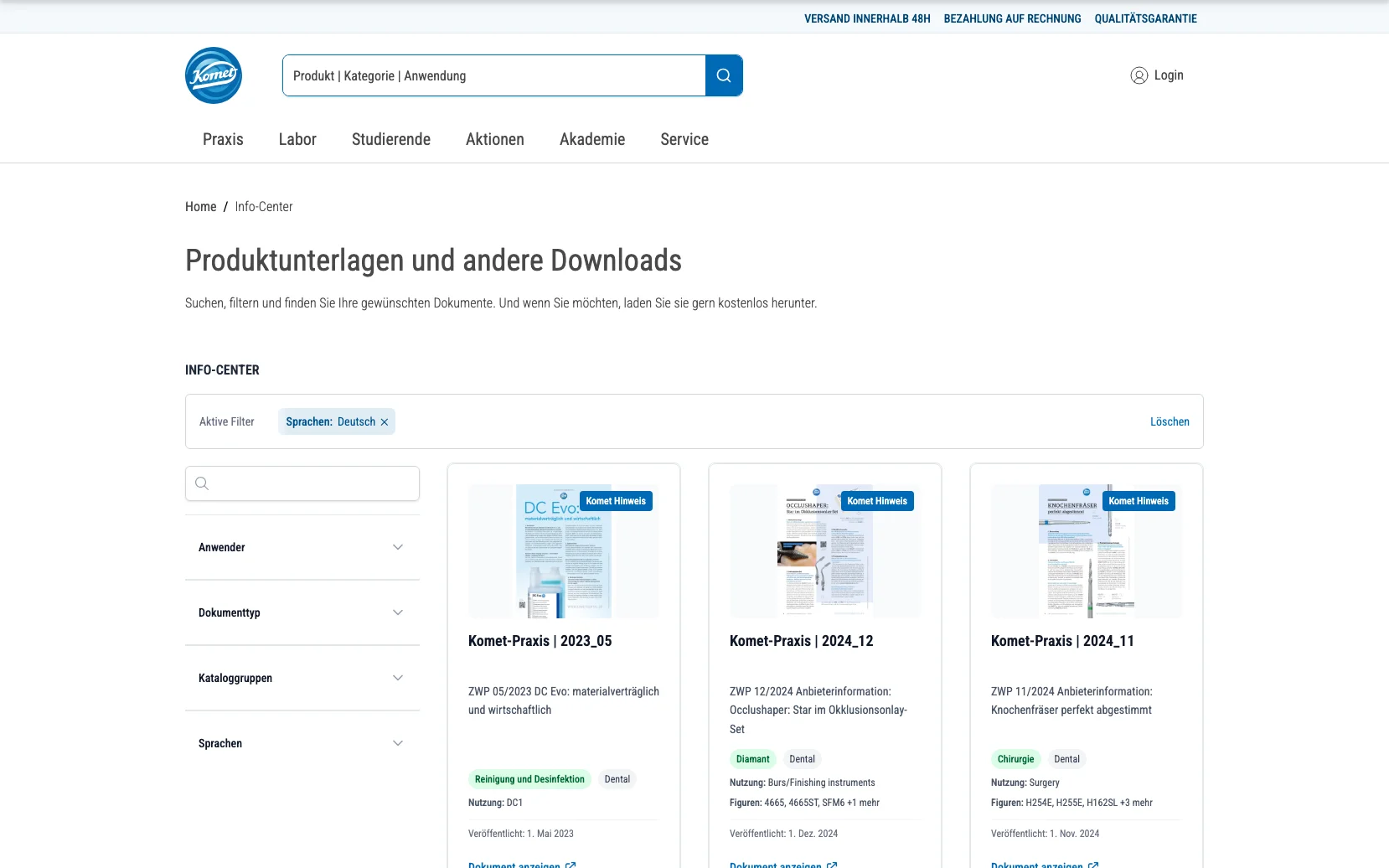Click Dokument anzeigen for 2023_05

pos(514,865)
